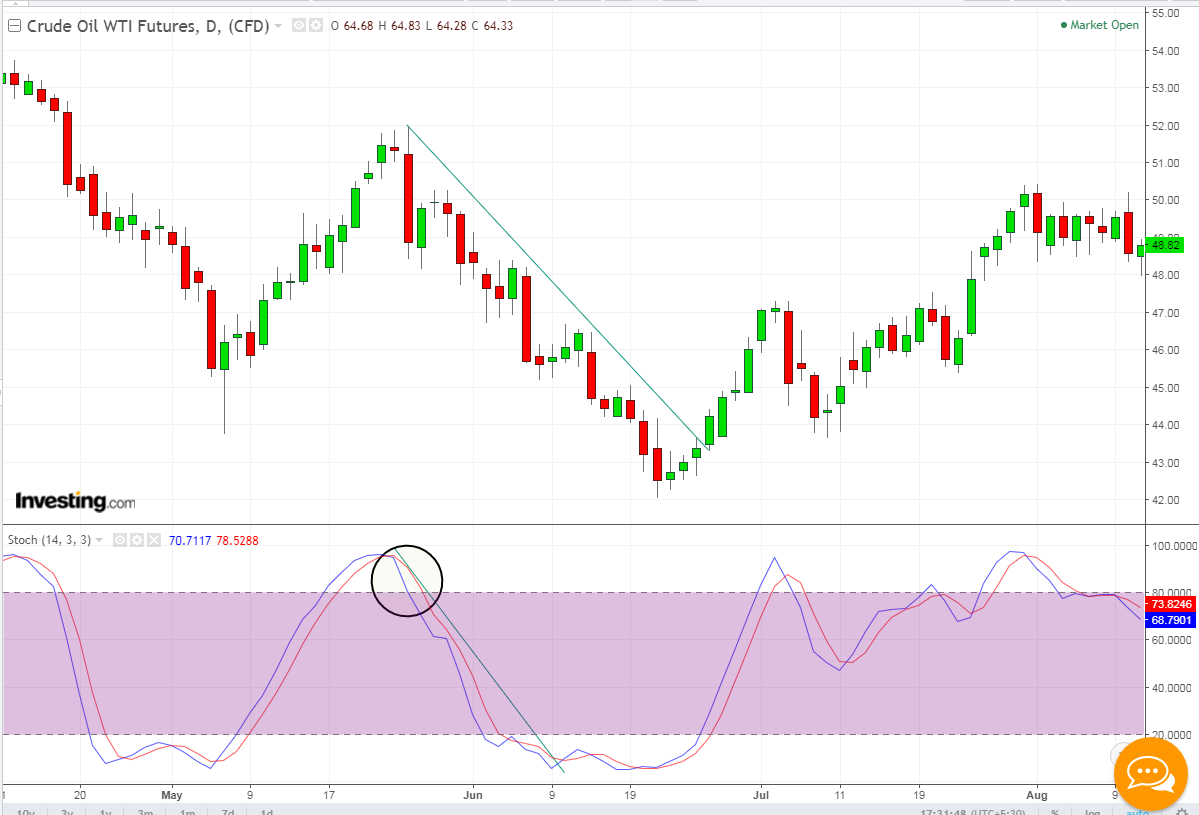Open the Investing.com chat bubble icon
This screenshot has width=1199, height=815.
tap(1149, 773)
